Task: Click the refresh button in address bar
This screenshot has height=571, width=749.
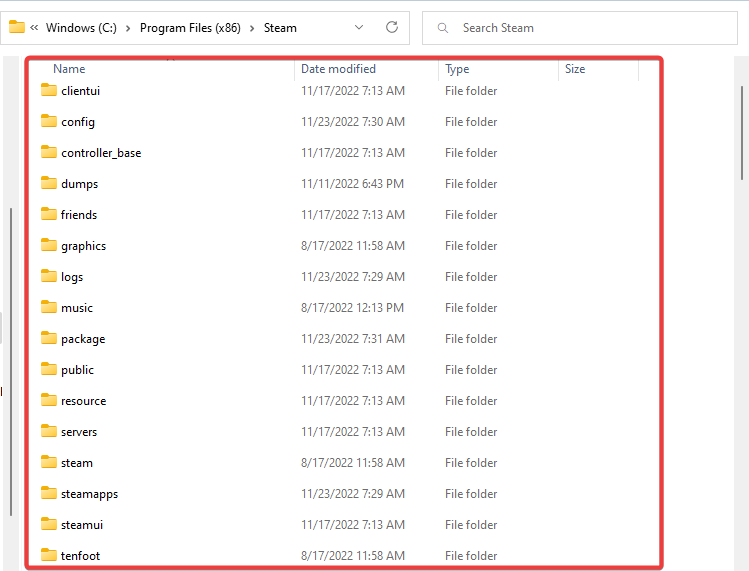Action: (392, 28)
